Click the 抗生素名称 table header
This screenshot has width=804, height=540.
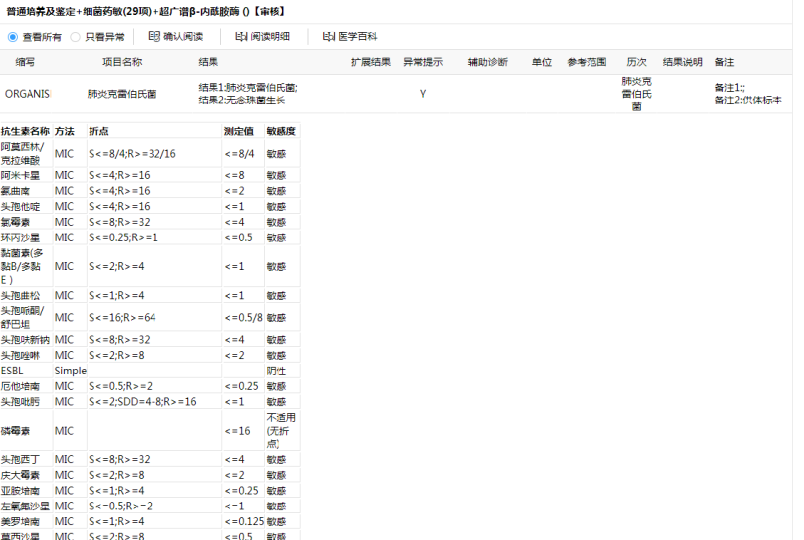click(25, 131)
